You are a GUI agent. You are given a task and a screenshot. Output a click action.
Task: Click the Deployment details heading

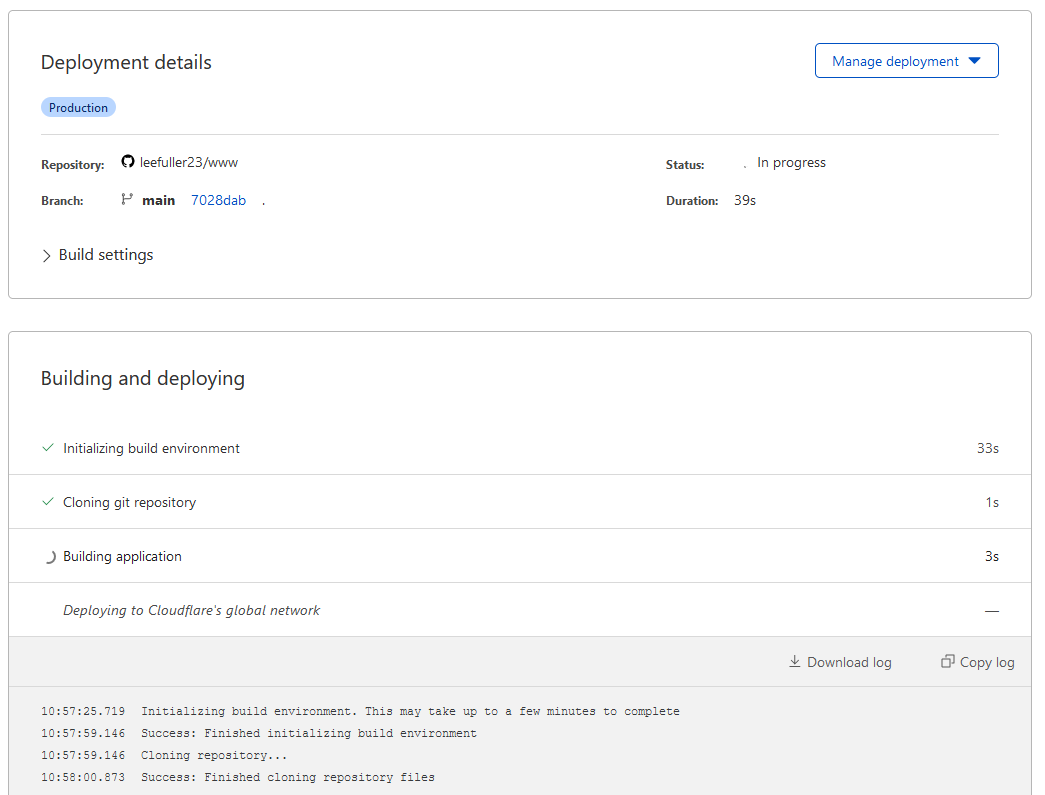126,62
